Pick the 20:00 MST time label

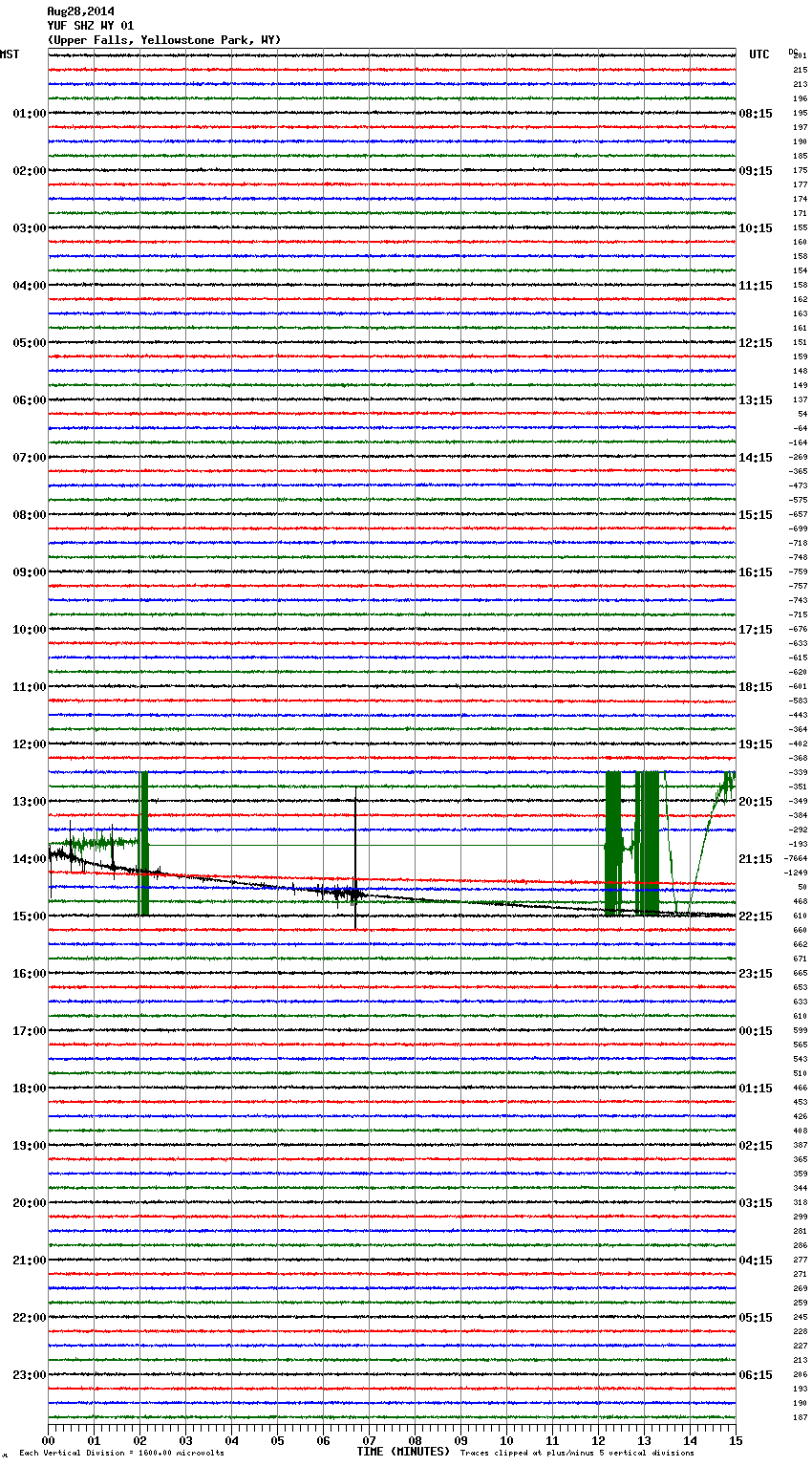coord(30,1203)
